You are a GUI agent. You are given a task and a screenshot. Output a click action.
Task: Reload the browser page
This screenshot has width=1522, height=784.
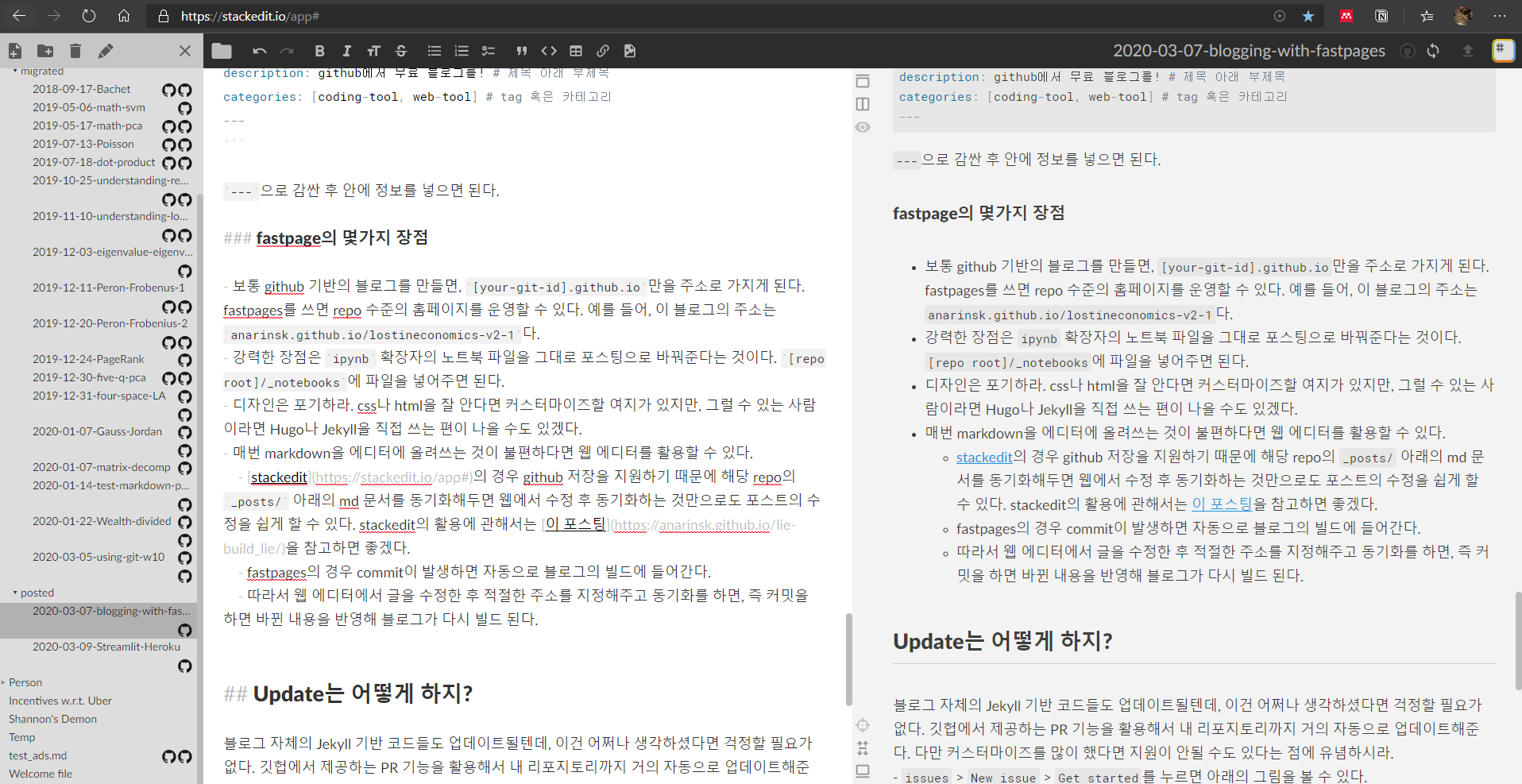(89, 16)
